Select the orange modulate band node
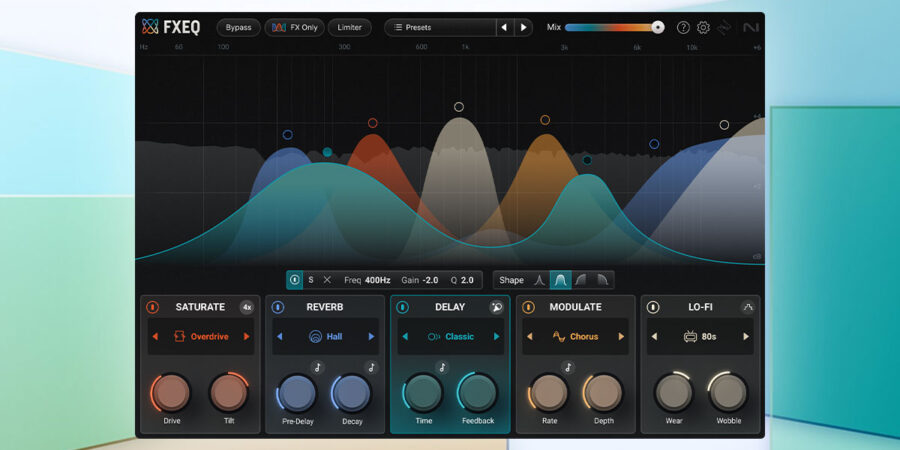The height and width of the screenshot is (450, 900). pyautogui.click(x=545, y=120)
